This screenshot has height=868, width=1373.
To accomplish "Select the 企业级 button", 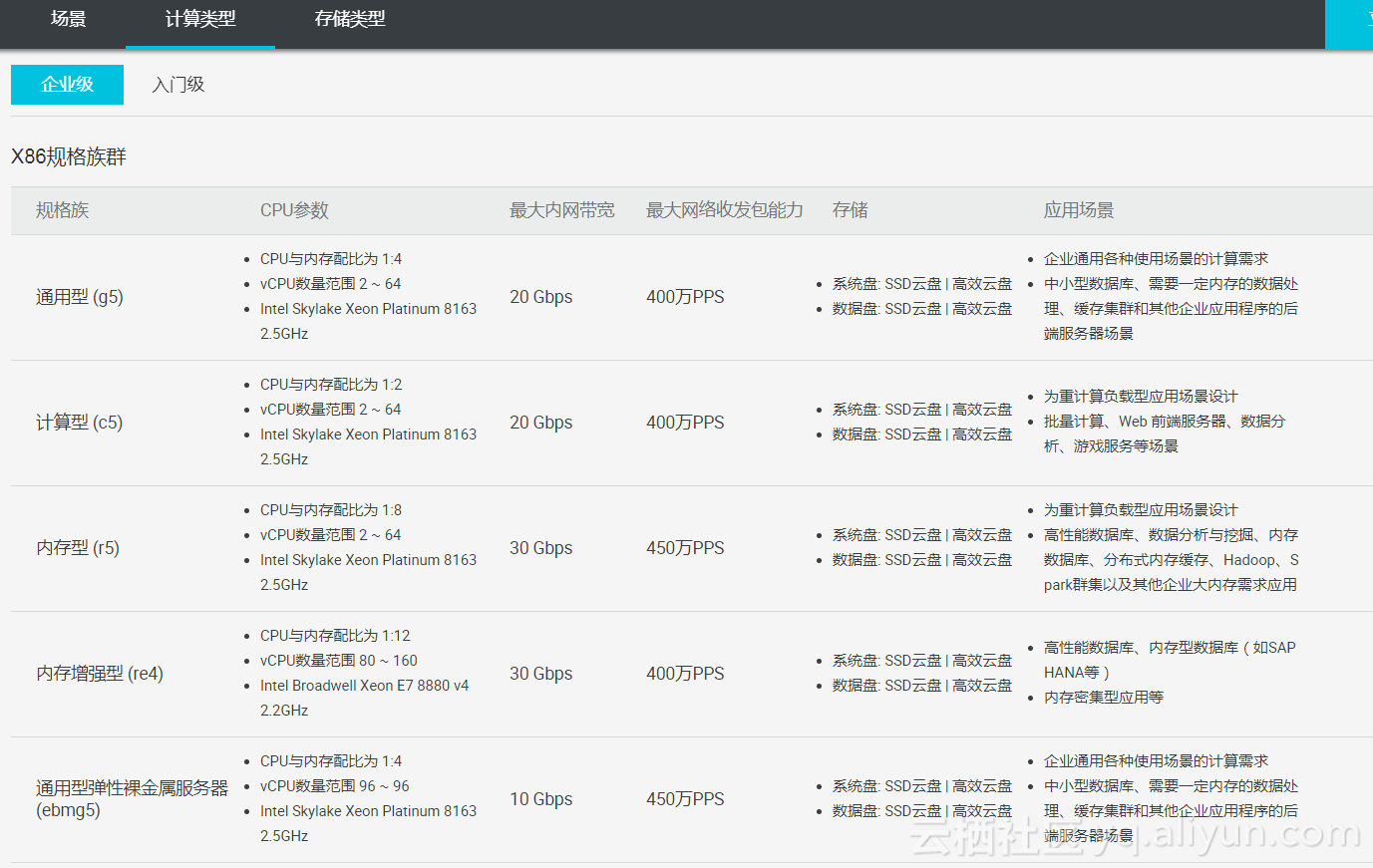I will point(67,85).
